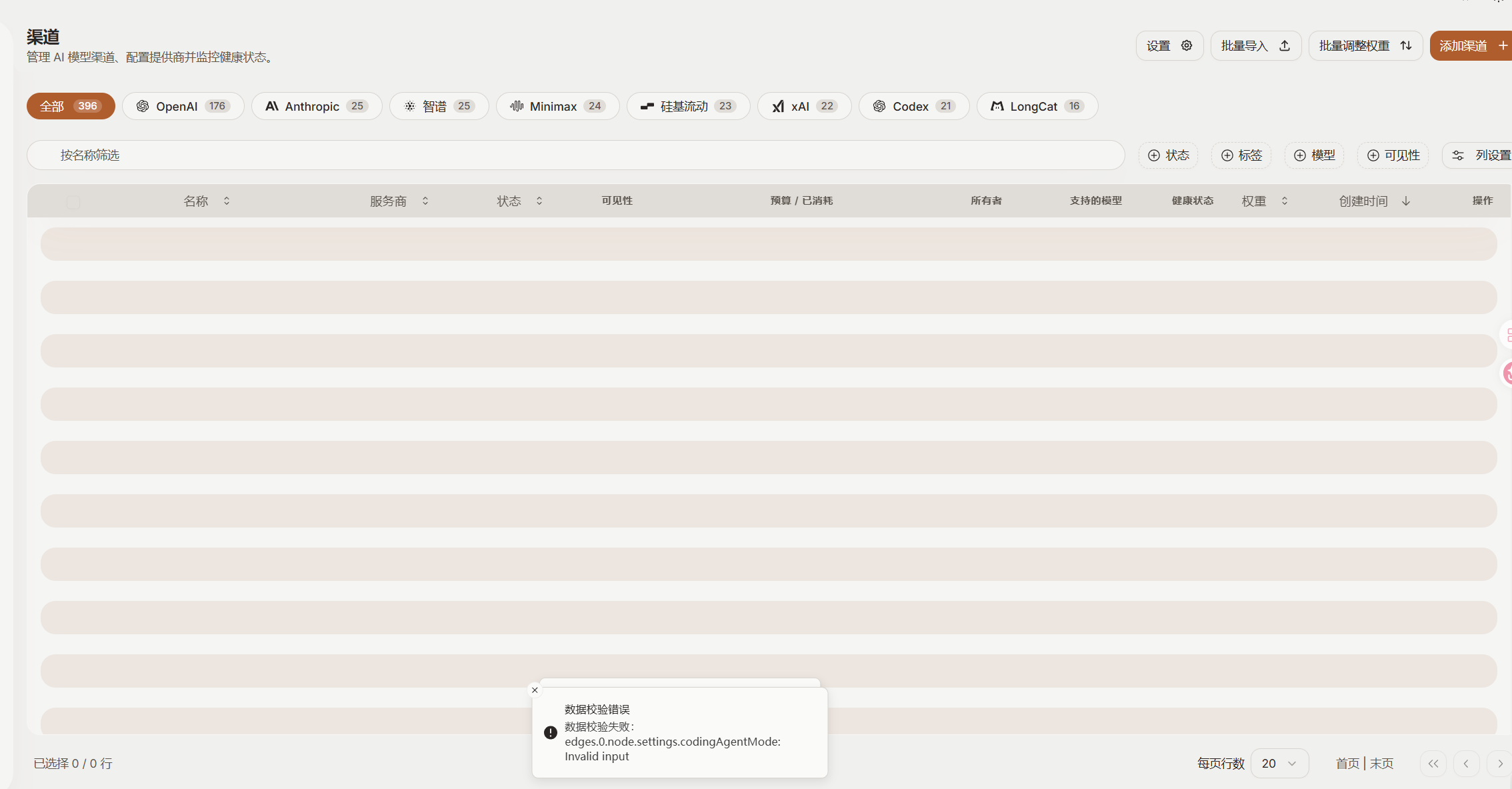
Task: Click the up-down arrows icon in 批量调整权重
Action: (x=1406, y=46)
